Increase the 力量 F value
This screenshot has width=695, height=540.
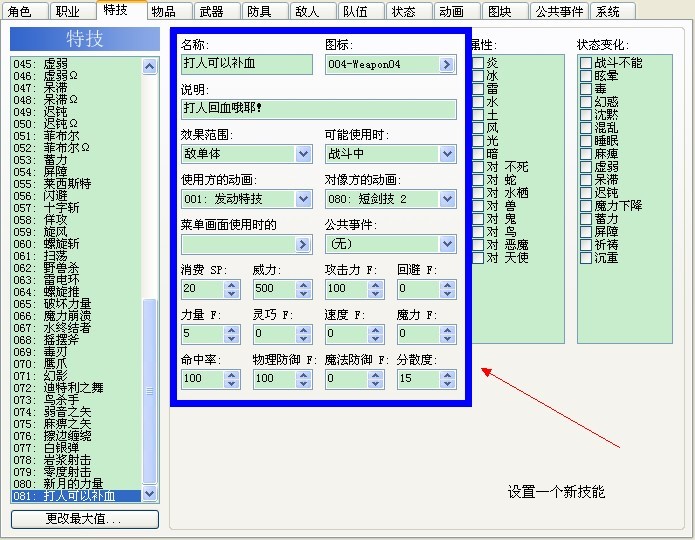point(231,330)
